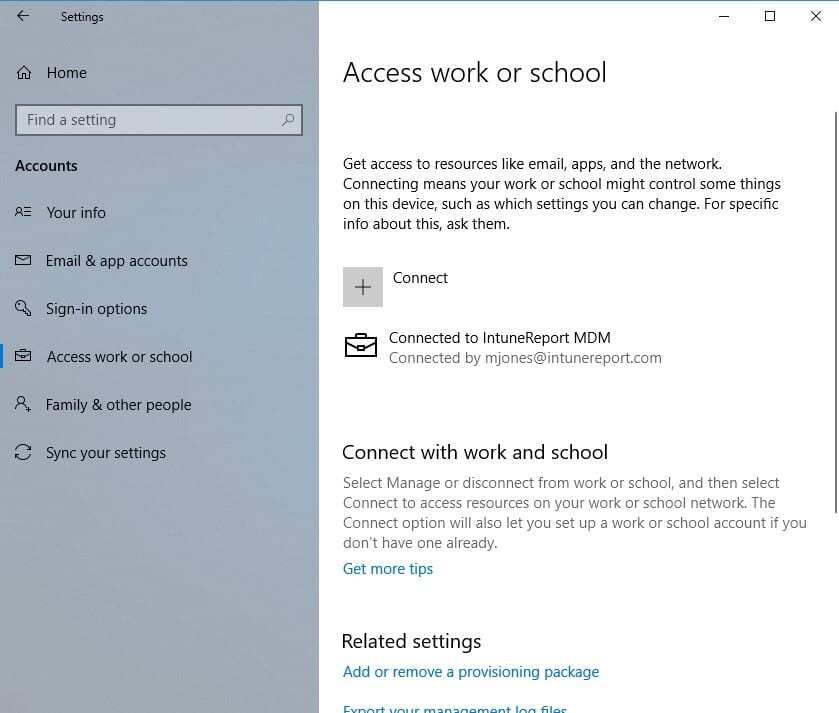Screen dimensions: 839x713
Task: Open the Sign-in options key icon
Action: (x=22, y=308)
